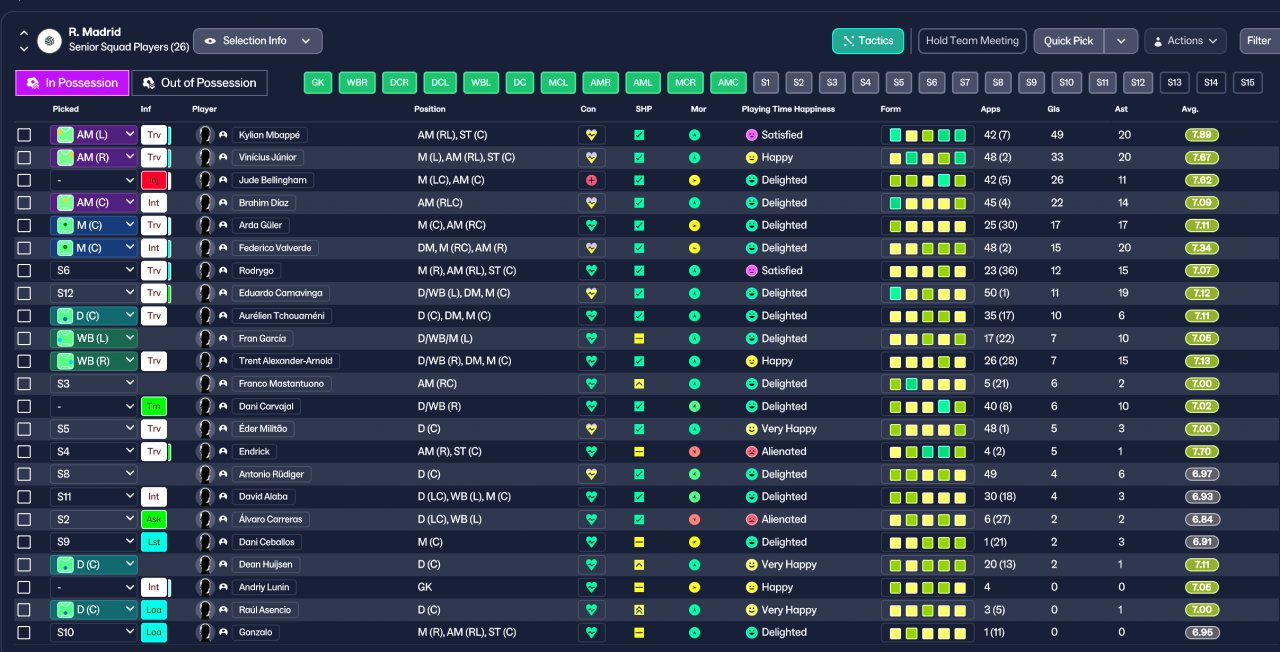Open the S6 picked dropdown for Rodrygo

tap(94, 271)
